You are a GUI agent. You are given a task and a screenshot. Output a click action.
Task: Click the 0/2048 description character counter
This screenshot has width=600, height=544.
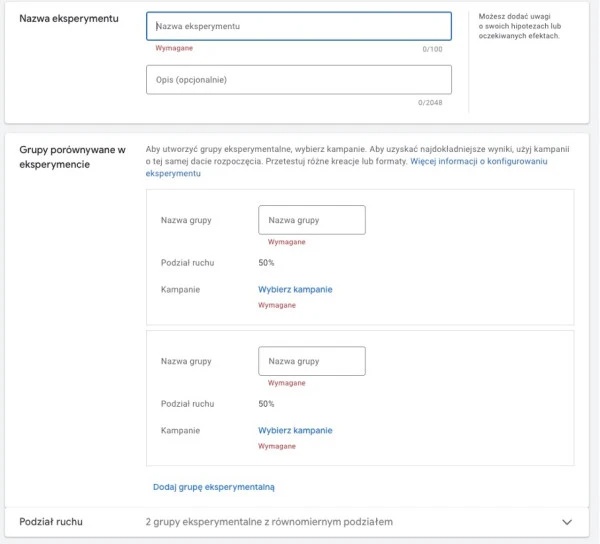[430, 101]
